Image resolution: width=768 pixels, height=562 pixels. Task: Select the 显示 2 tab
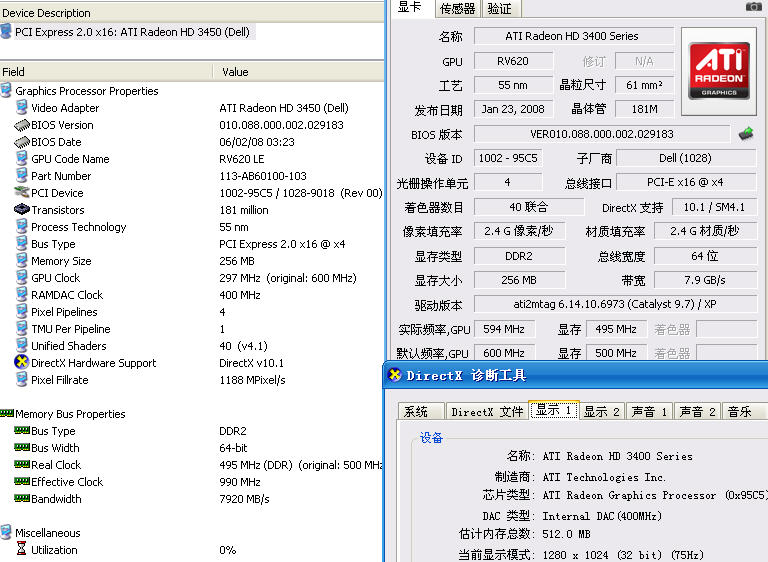602,412
